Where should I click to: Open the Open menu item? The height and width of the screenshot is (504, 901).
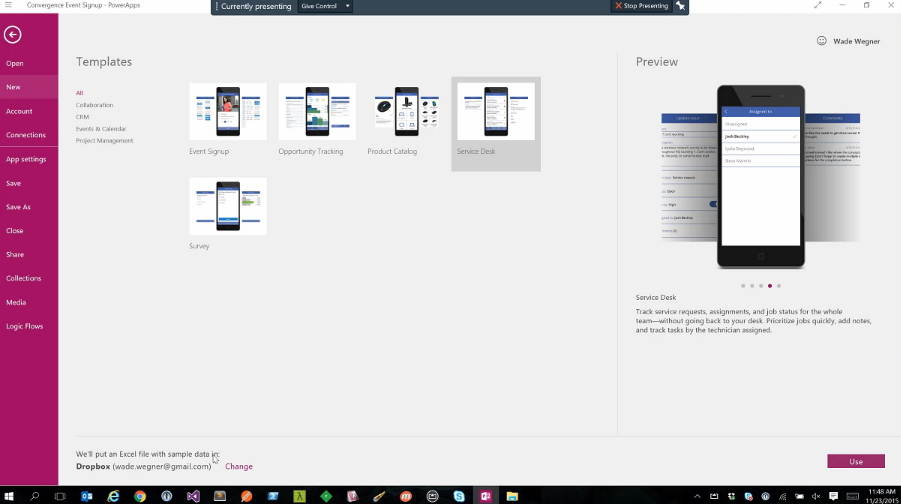[x=15, y=63]
